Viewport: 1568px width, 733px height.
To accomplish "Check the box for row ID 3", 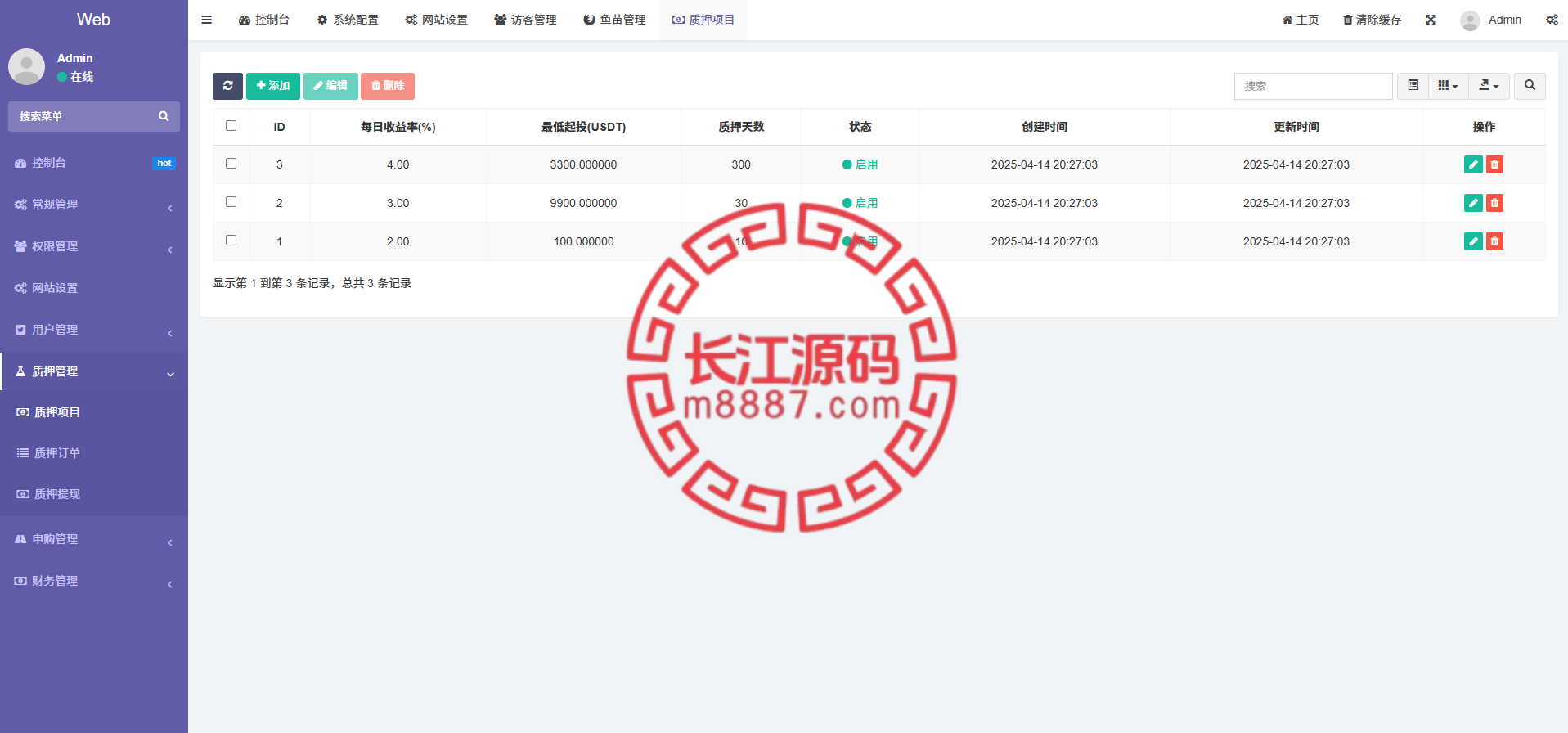I will [x=231, y=164].
